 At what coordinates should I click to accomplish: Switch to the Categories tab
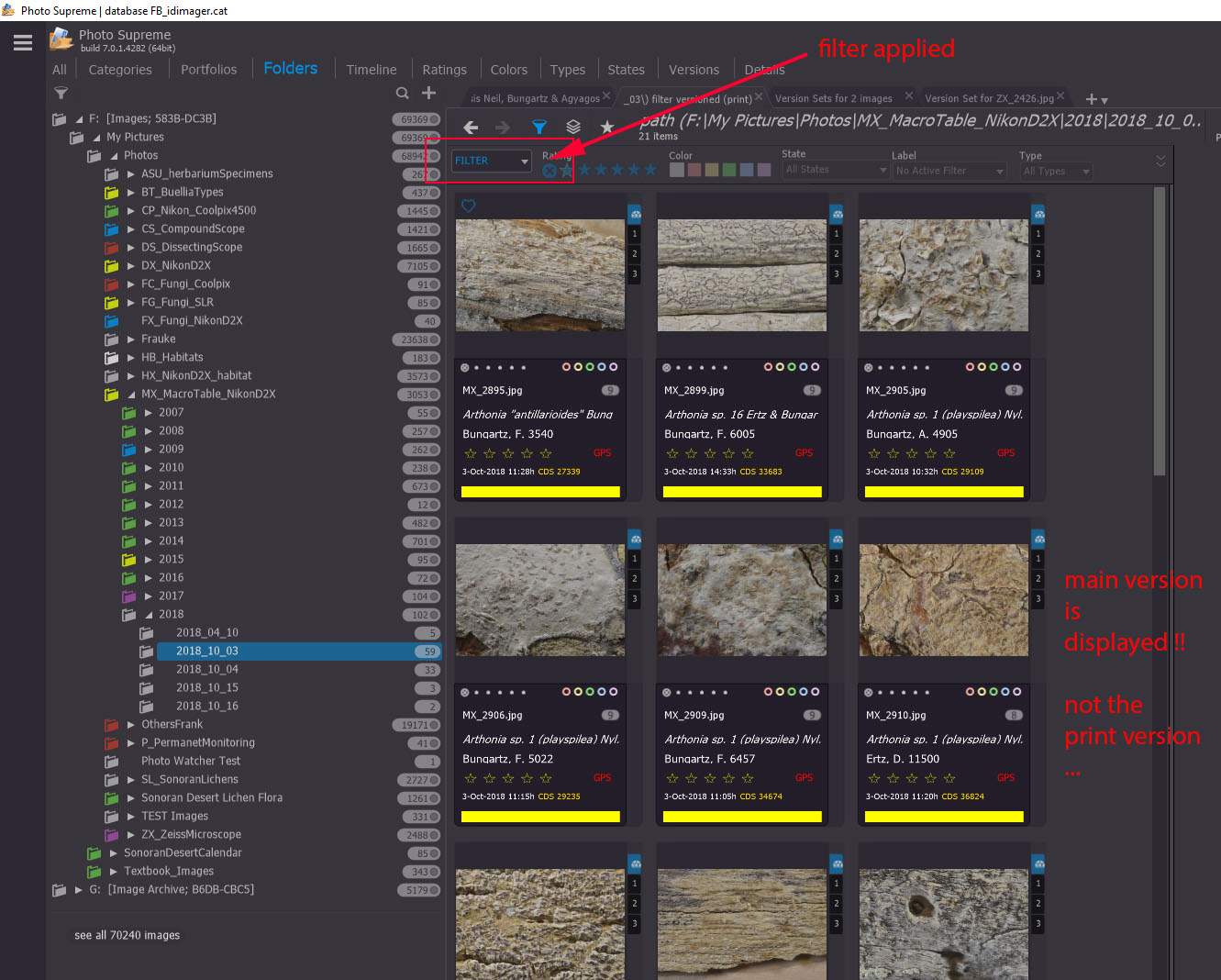120,70
